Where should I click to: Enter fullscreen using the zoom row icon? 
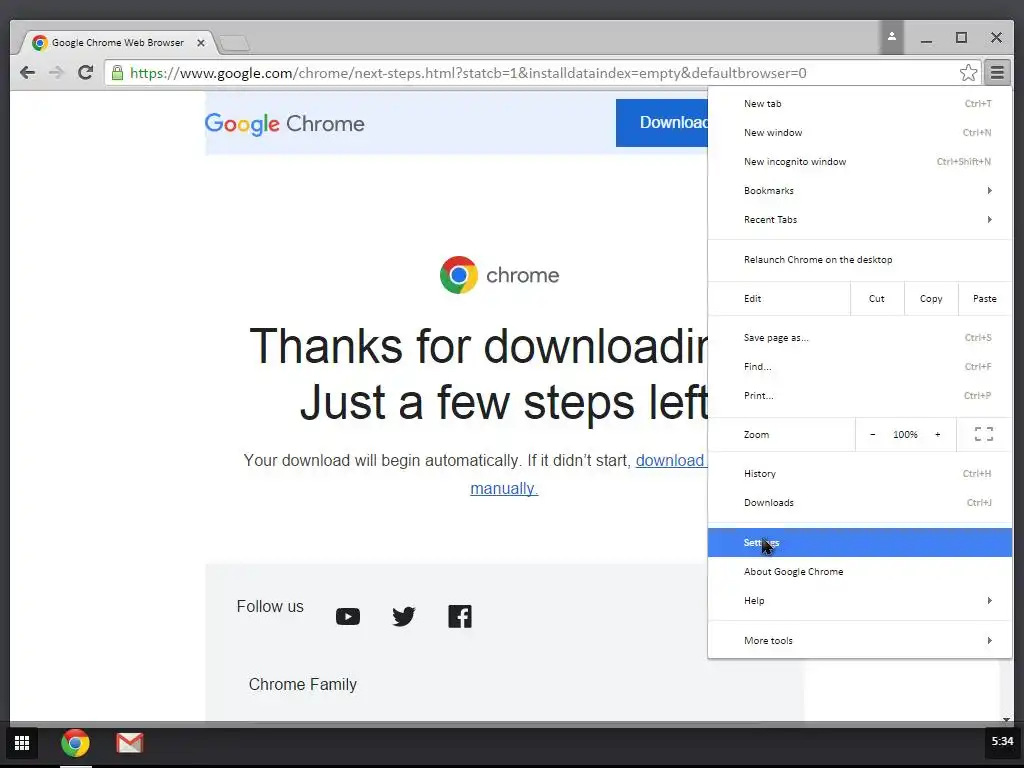click(984, 434)
